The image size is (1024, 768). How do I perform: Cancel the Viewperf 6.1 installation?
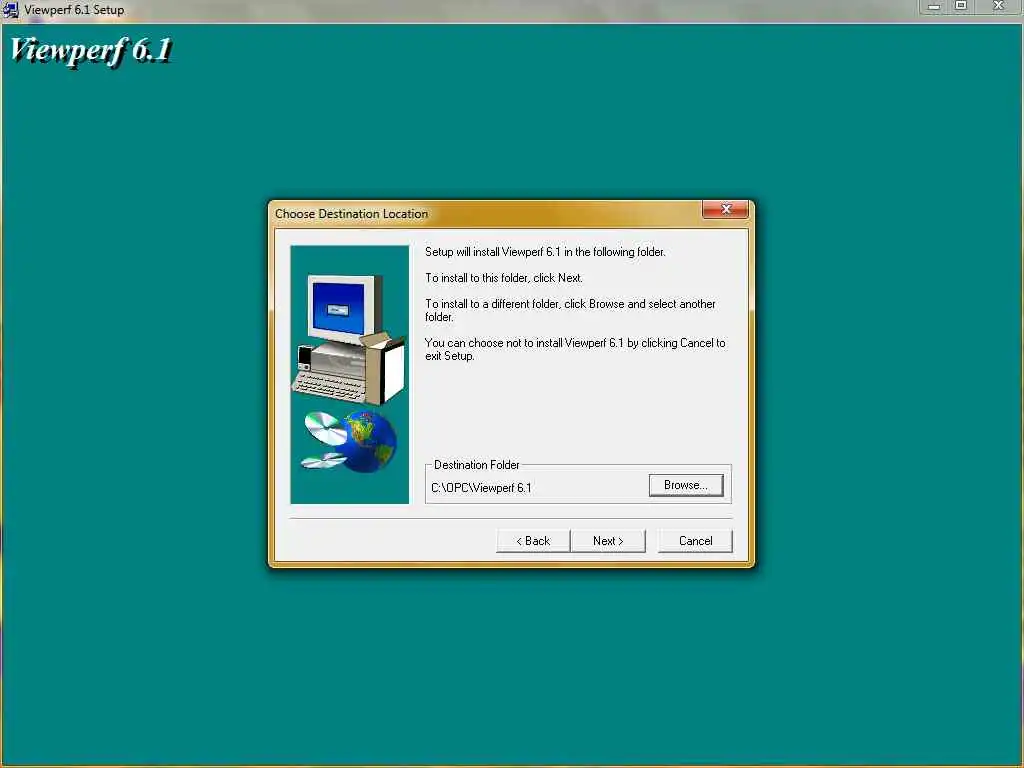point(695,541)
